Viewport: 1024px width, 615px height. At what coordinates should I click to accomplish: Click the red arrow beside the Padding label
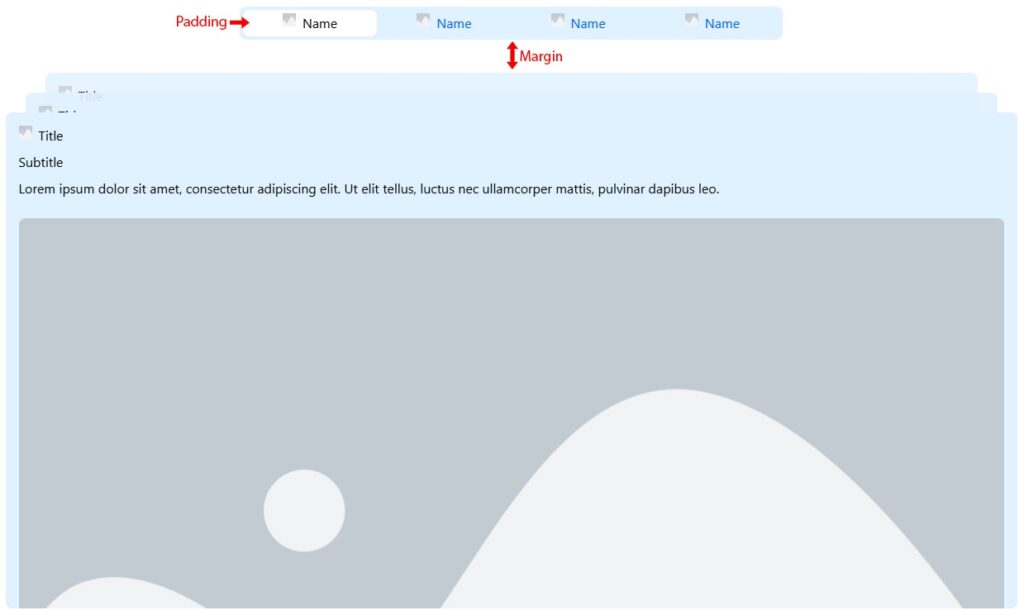[239, 23]
